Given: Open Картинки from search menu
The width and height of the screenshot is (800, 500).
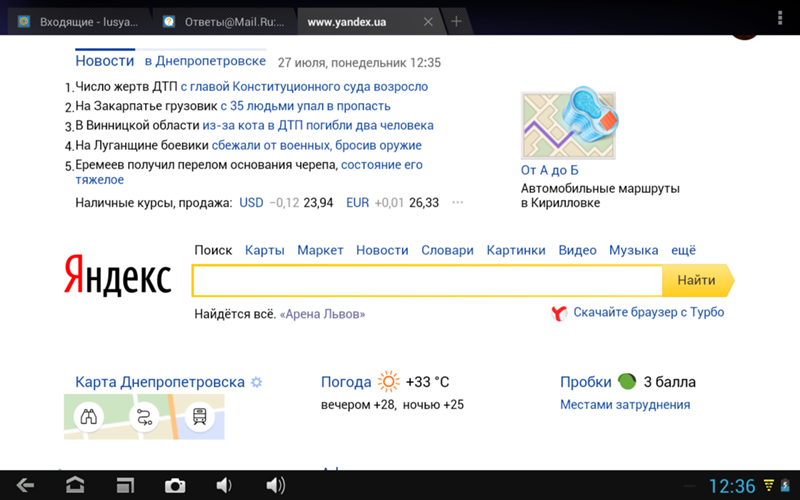Looking at the screenshot, I should point(516,250).
